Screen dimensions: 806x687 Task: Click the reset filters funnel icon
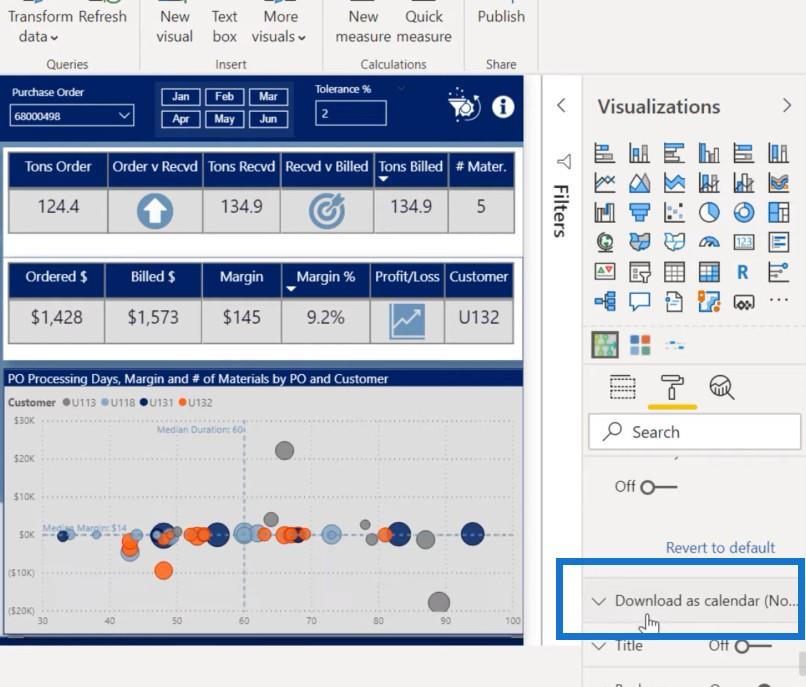coord(464,104)
